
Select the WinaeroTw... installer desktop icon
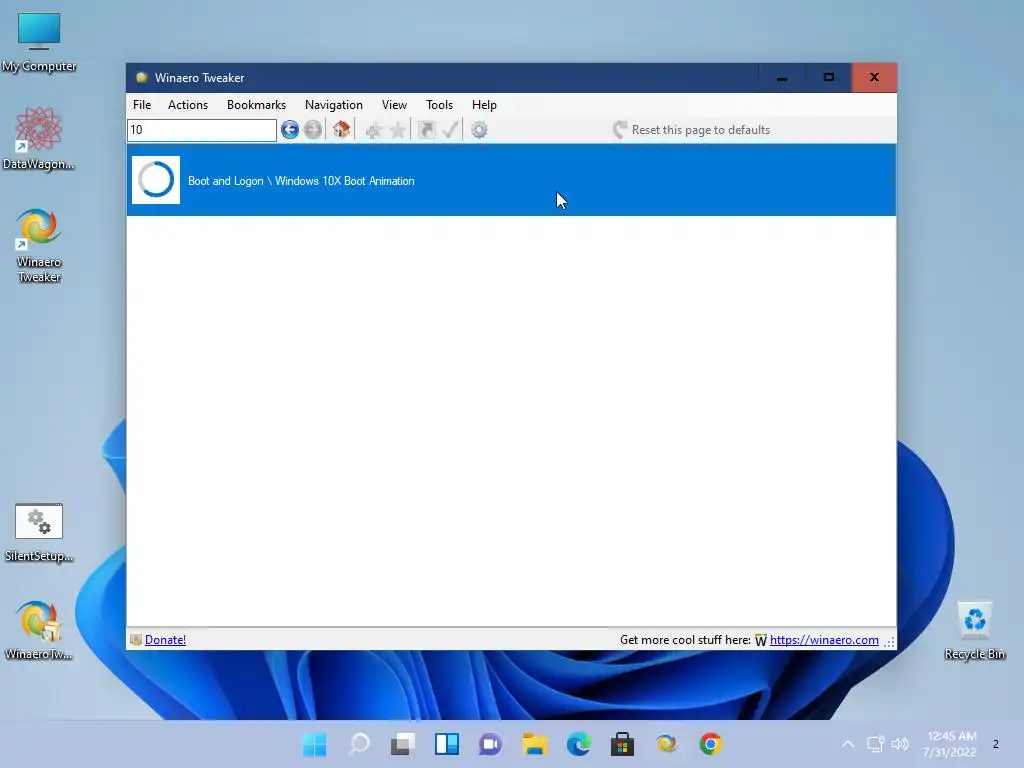(39, 630)
